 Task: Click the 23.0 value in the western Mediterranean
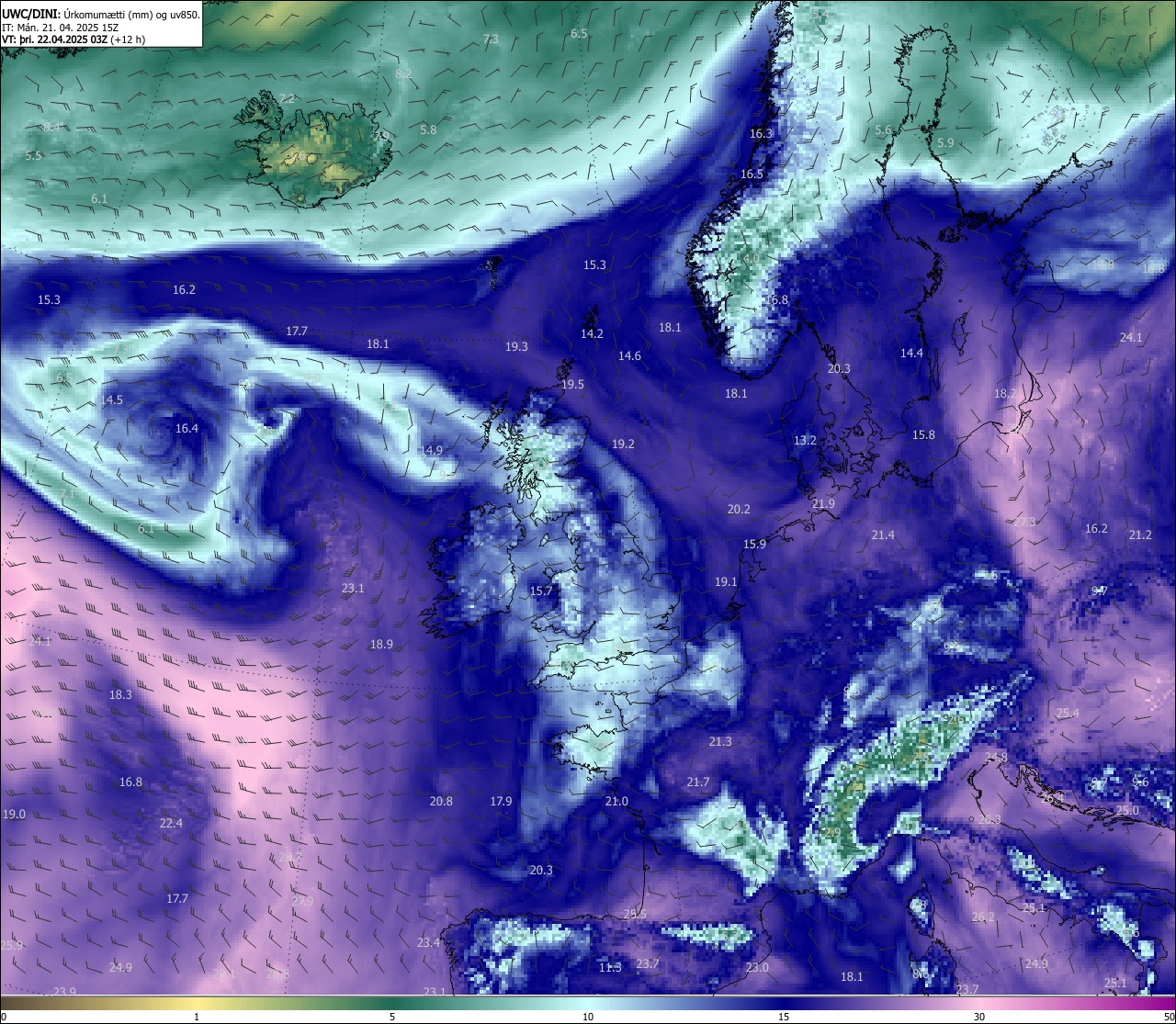click(757, 967)
